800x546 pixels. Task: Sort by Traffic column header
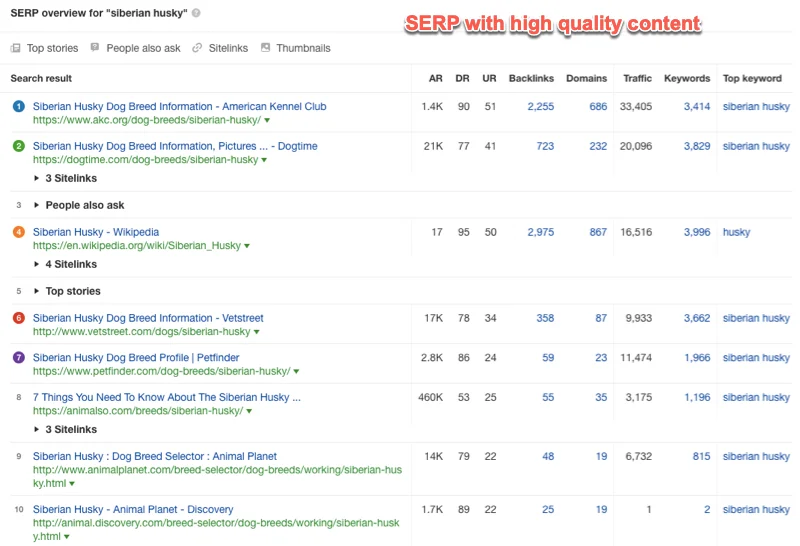coord(637,78)
